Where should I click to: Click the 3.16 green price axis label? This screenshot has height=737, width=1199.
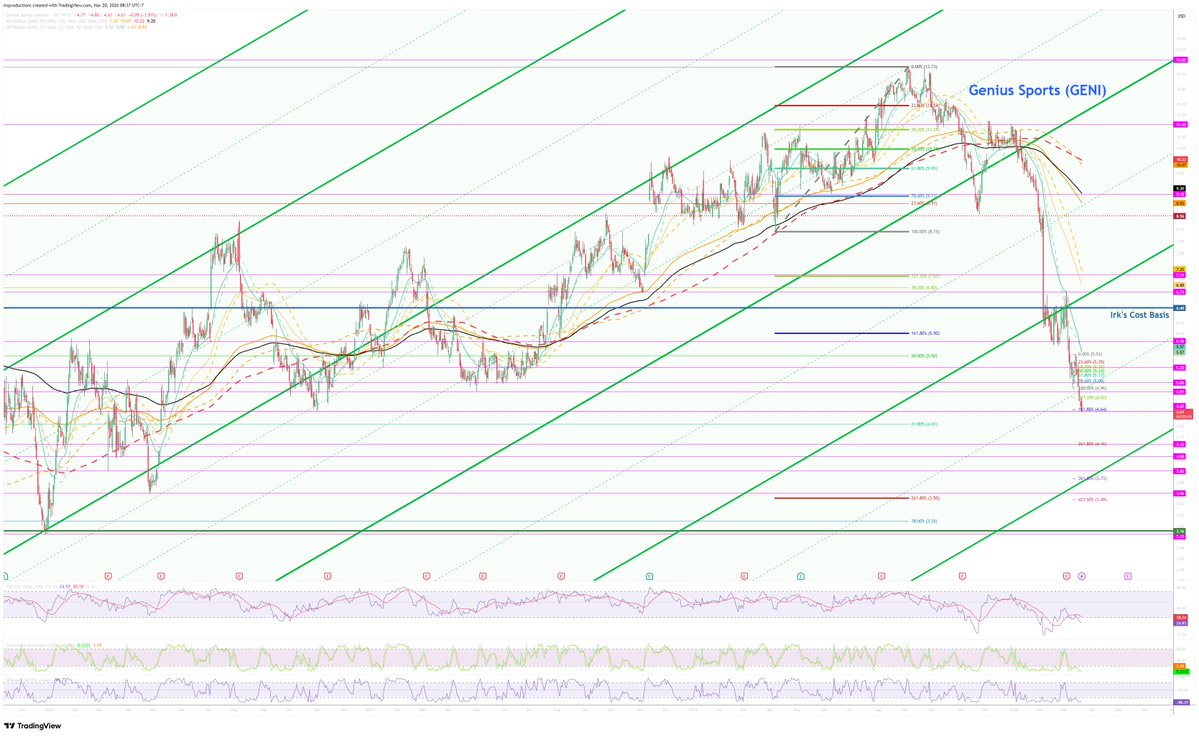(1180, 531)
